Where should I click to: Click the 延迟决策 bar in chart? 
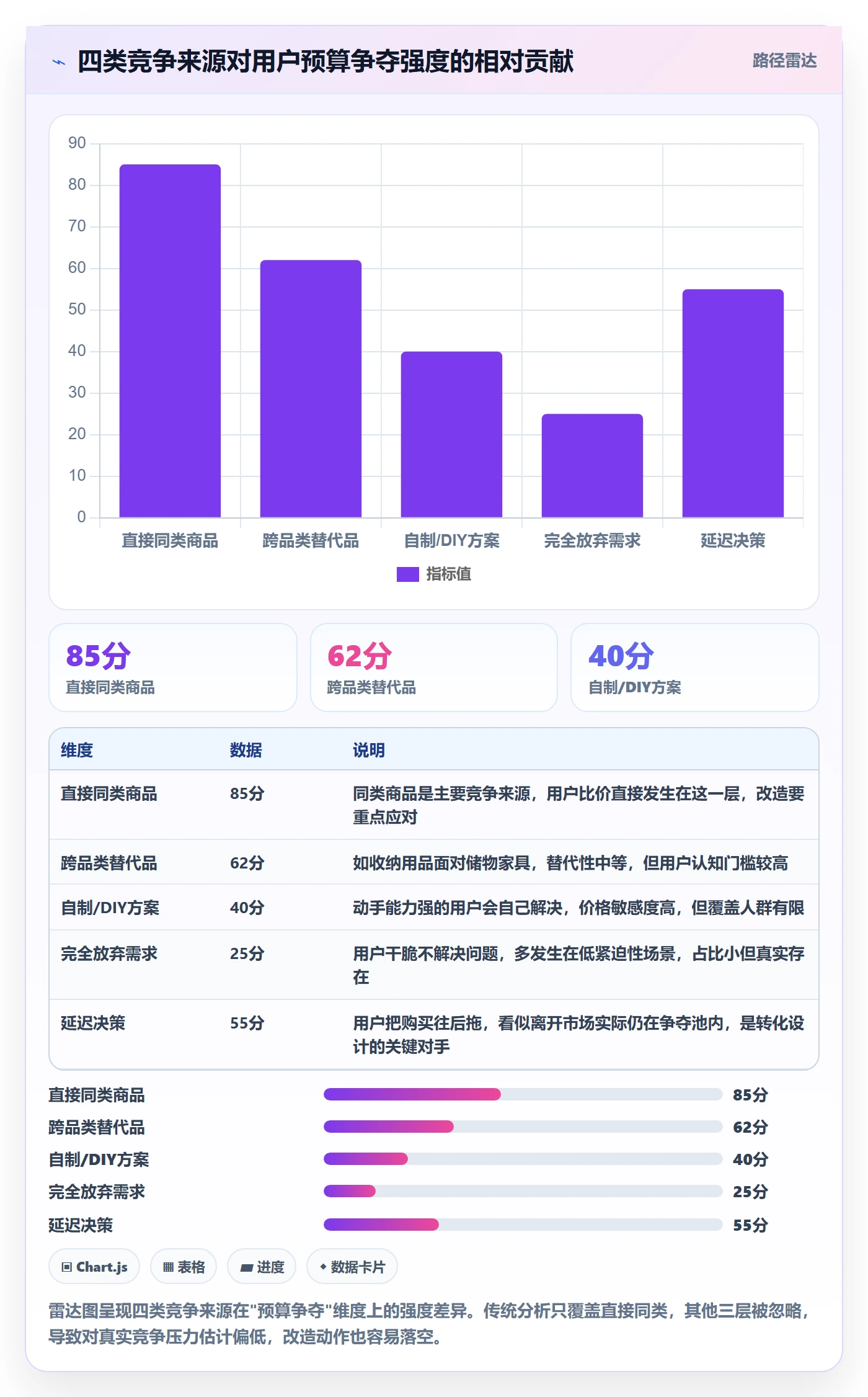[733, 403]
